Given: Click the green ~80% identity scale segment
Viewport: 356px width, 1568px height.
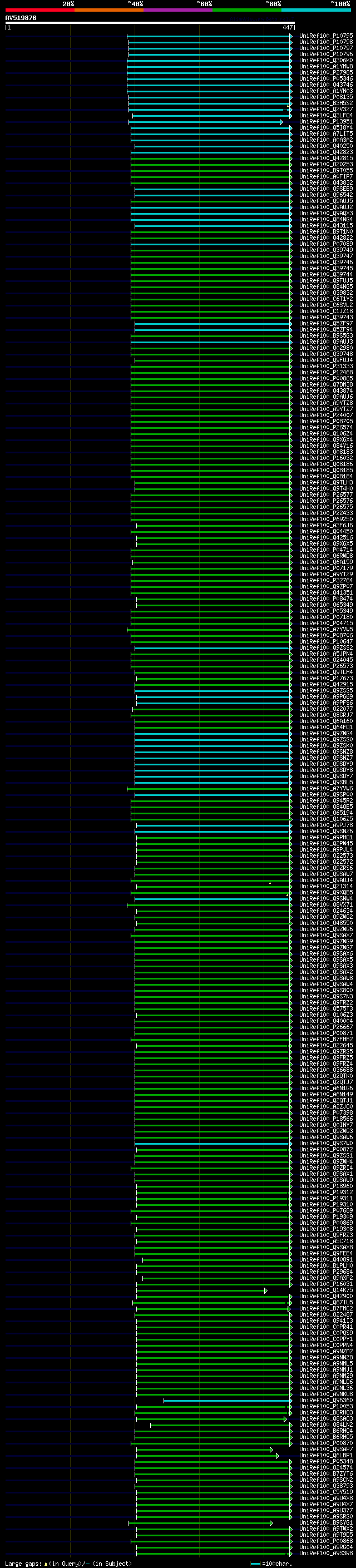Looking at the screenshot, I should pyautogui.click(x=247, y=10).
